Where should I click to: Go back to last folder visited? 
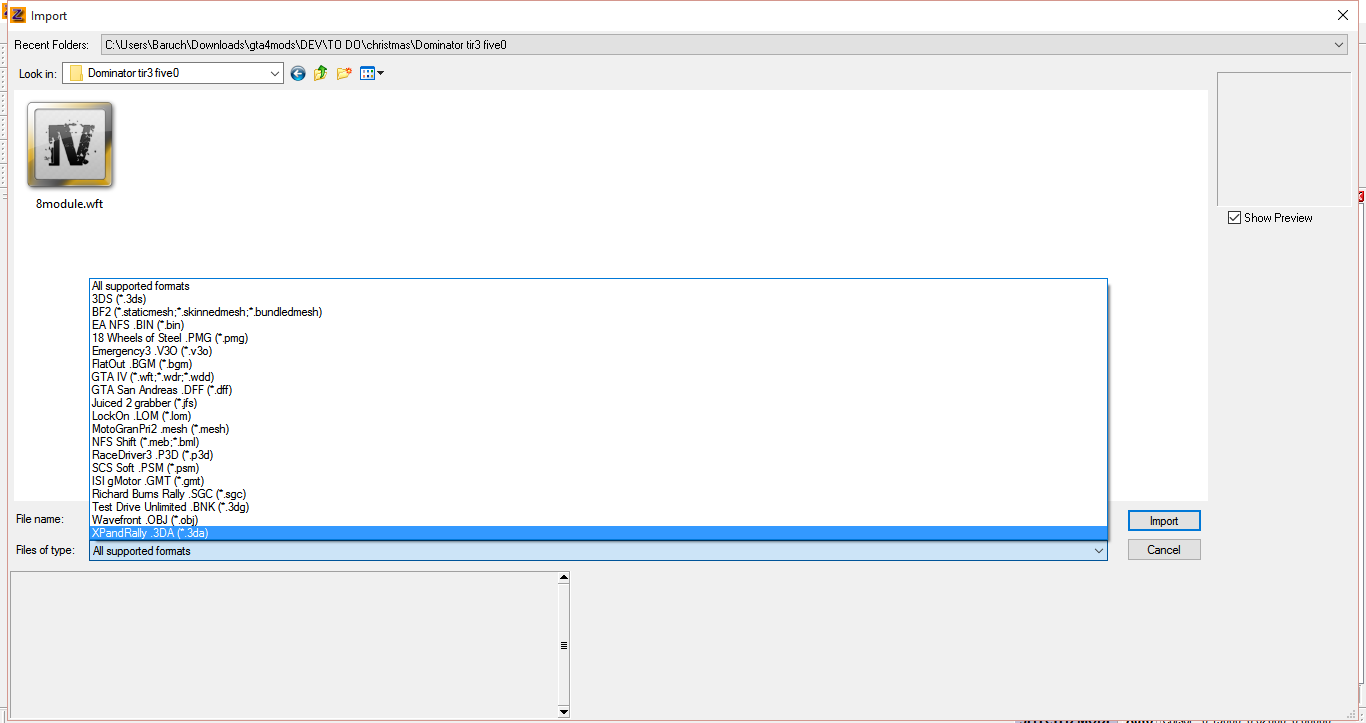(298, 73)
